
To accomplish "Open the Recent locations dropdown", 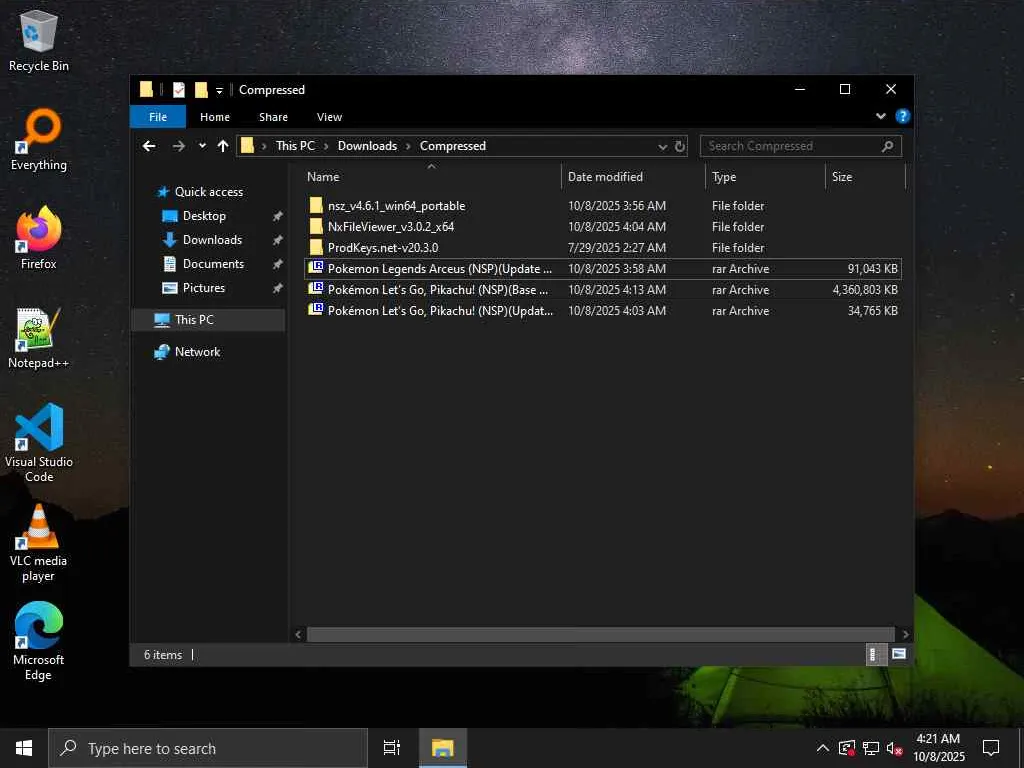I will 202,146.
